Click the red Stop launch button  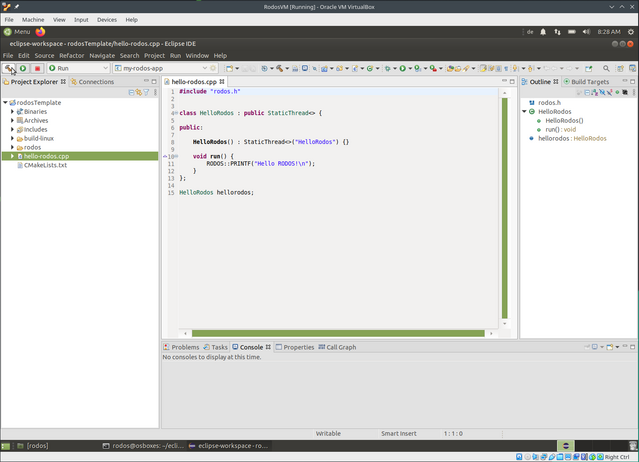(x=37, y=68)
